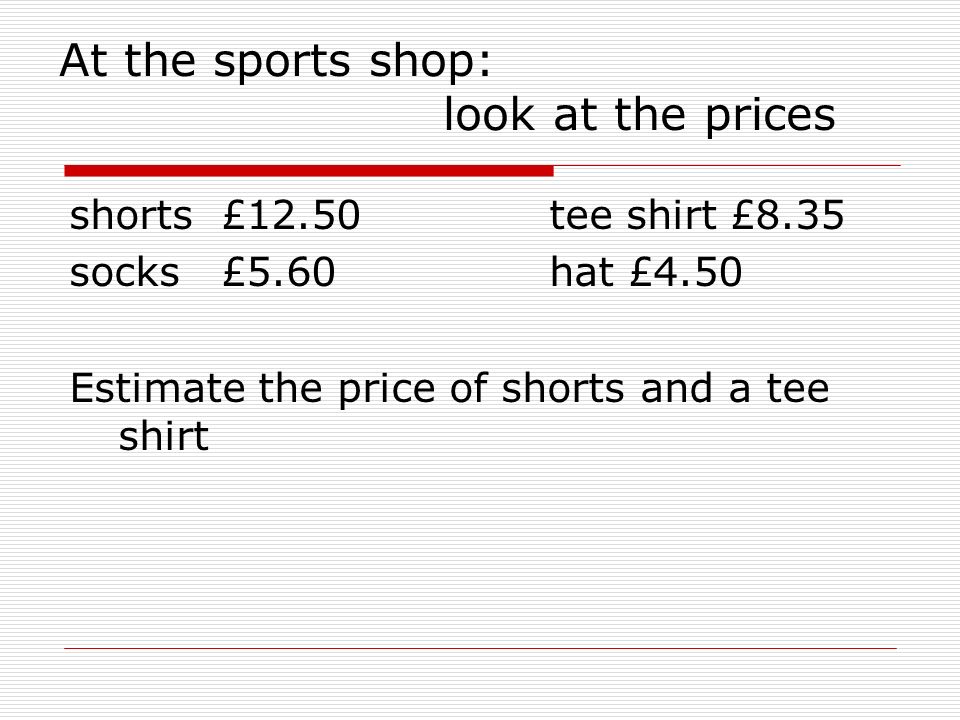Click the 'tee shirt' label
The width and height of the screenshot is (960, 720).
(632, 215)
